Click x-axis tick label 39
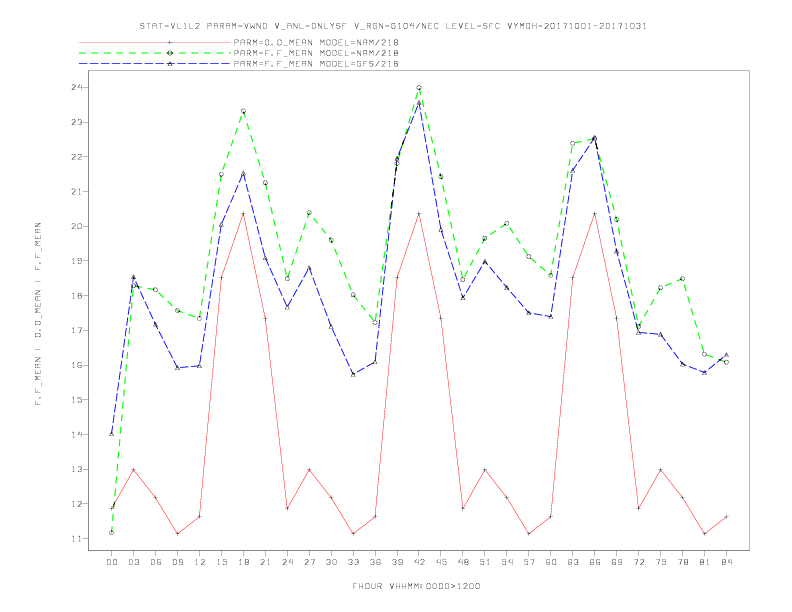 tap(397, 562)
